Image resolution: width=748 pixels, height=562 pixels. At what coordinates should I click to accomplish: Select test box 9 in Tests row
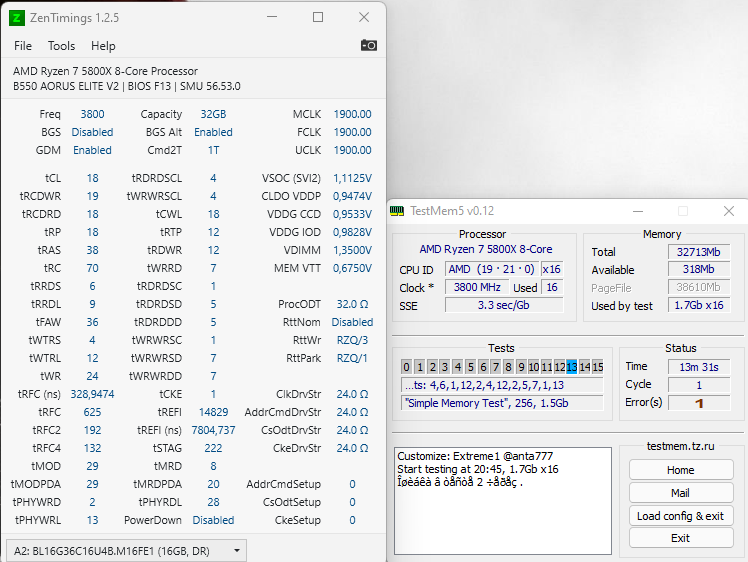coord(521,366)
